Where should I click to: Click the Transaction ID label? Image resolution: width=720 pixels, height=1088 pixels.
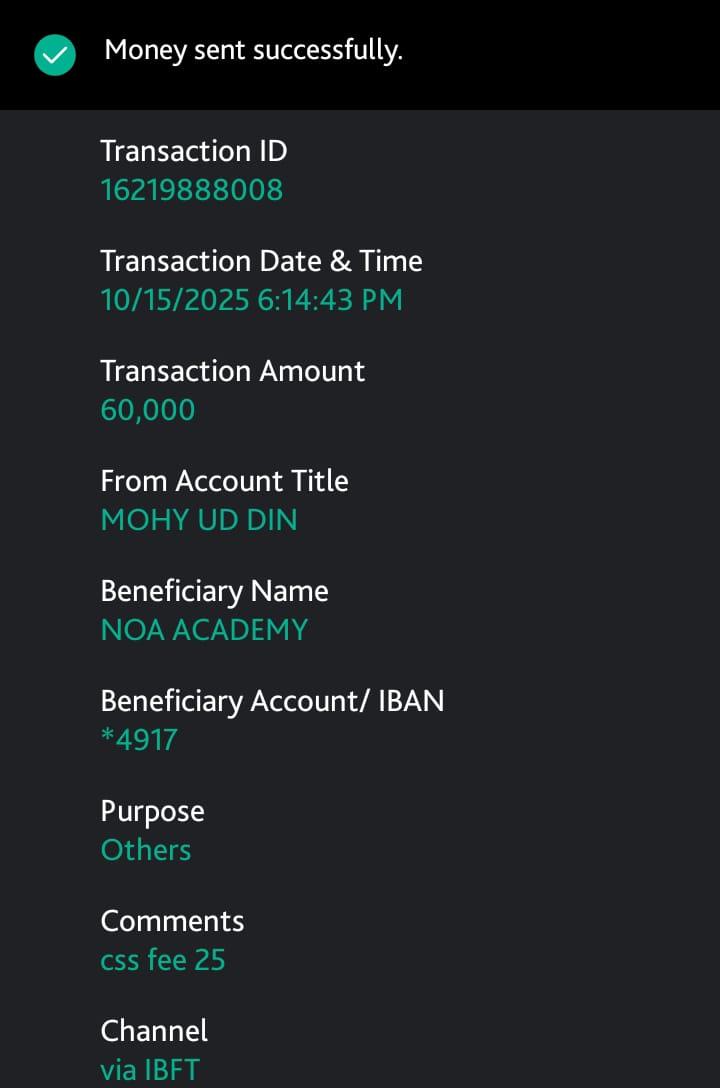coord(194,151)
